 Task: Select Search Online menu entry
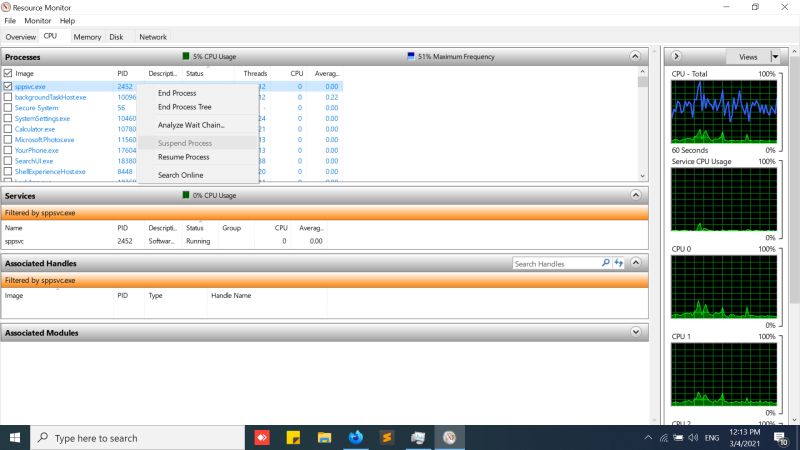click(x=181, y=175)
